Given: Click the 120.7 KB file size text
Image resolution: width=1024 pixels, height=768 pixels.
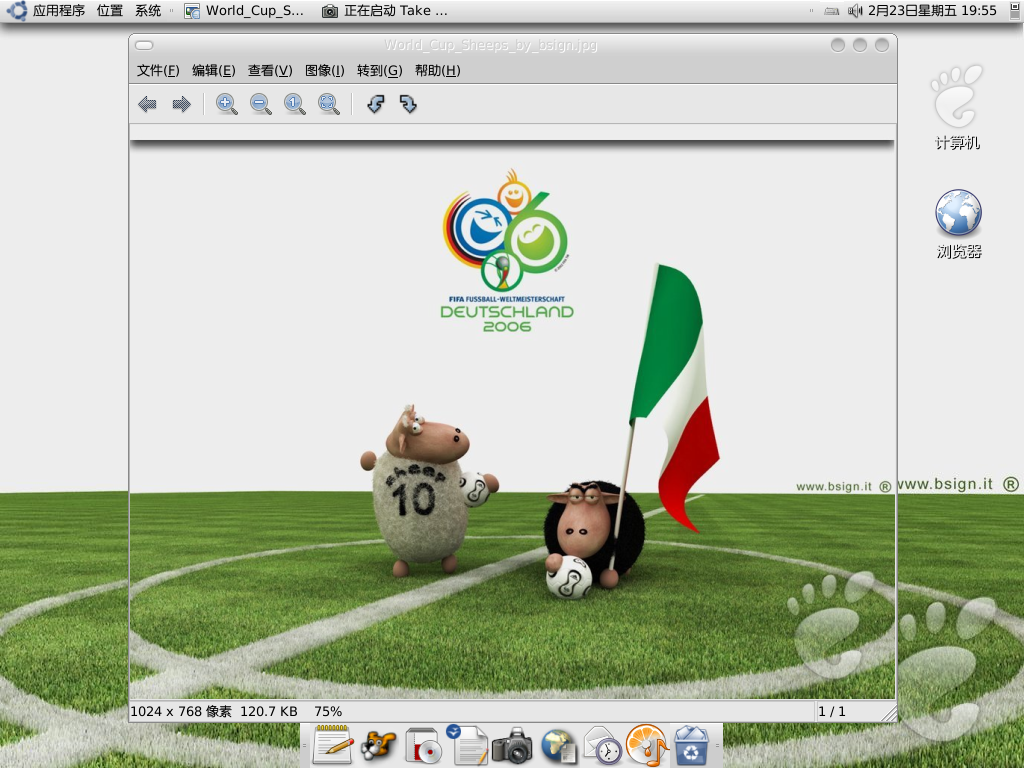Looking at the screenshot, I should (x=269, y=711).
